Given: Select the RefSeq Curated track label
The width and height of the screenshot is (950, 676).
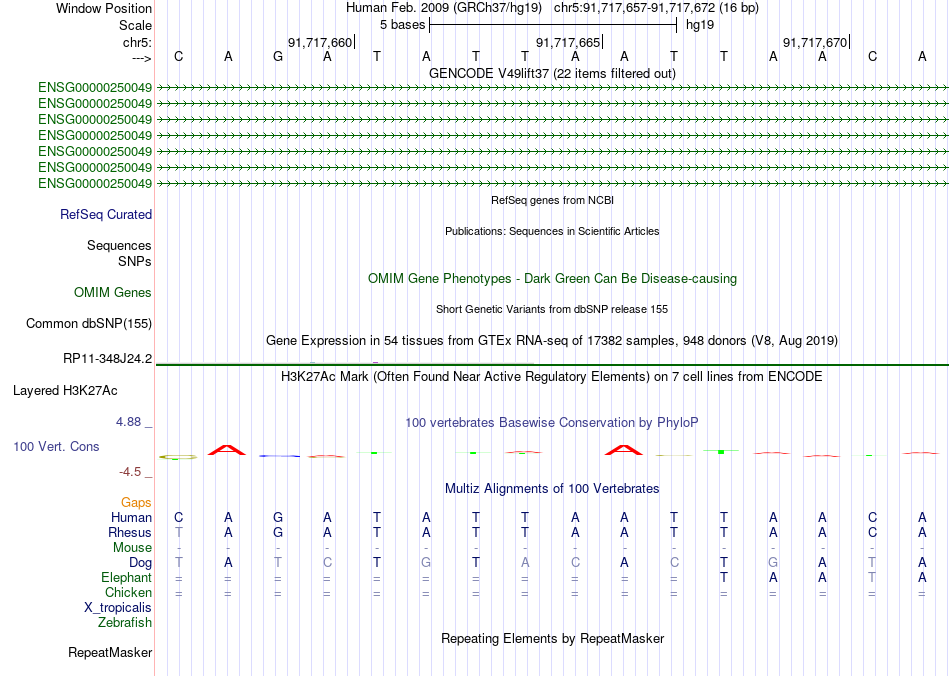Looking at the screenshot, I should click(106, 214).
